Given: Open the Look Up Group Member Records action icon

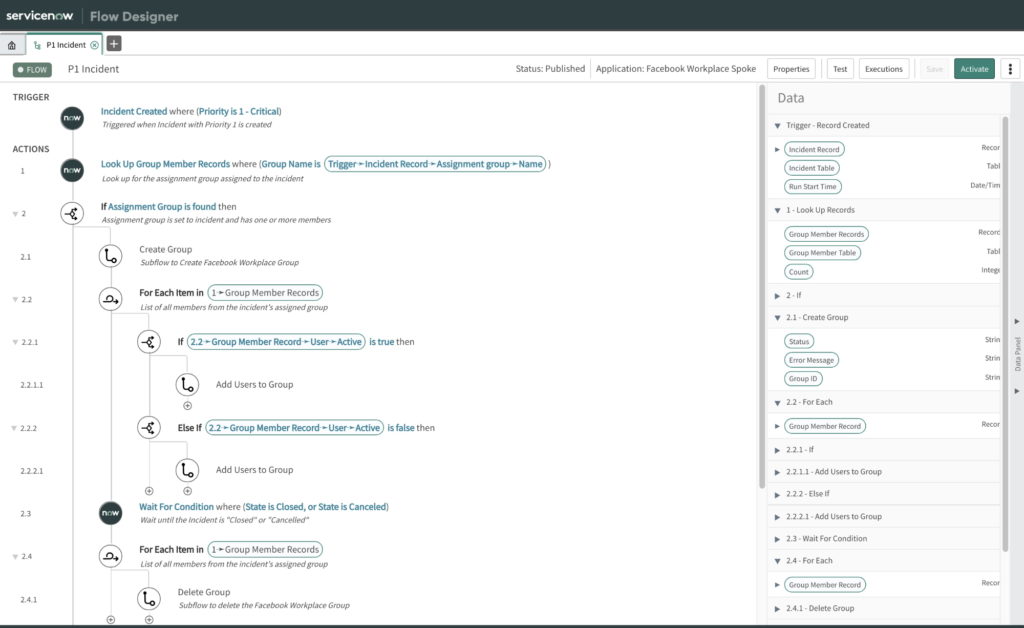Looking at the screenshot, I should (x=71, y=171).
